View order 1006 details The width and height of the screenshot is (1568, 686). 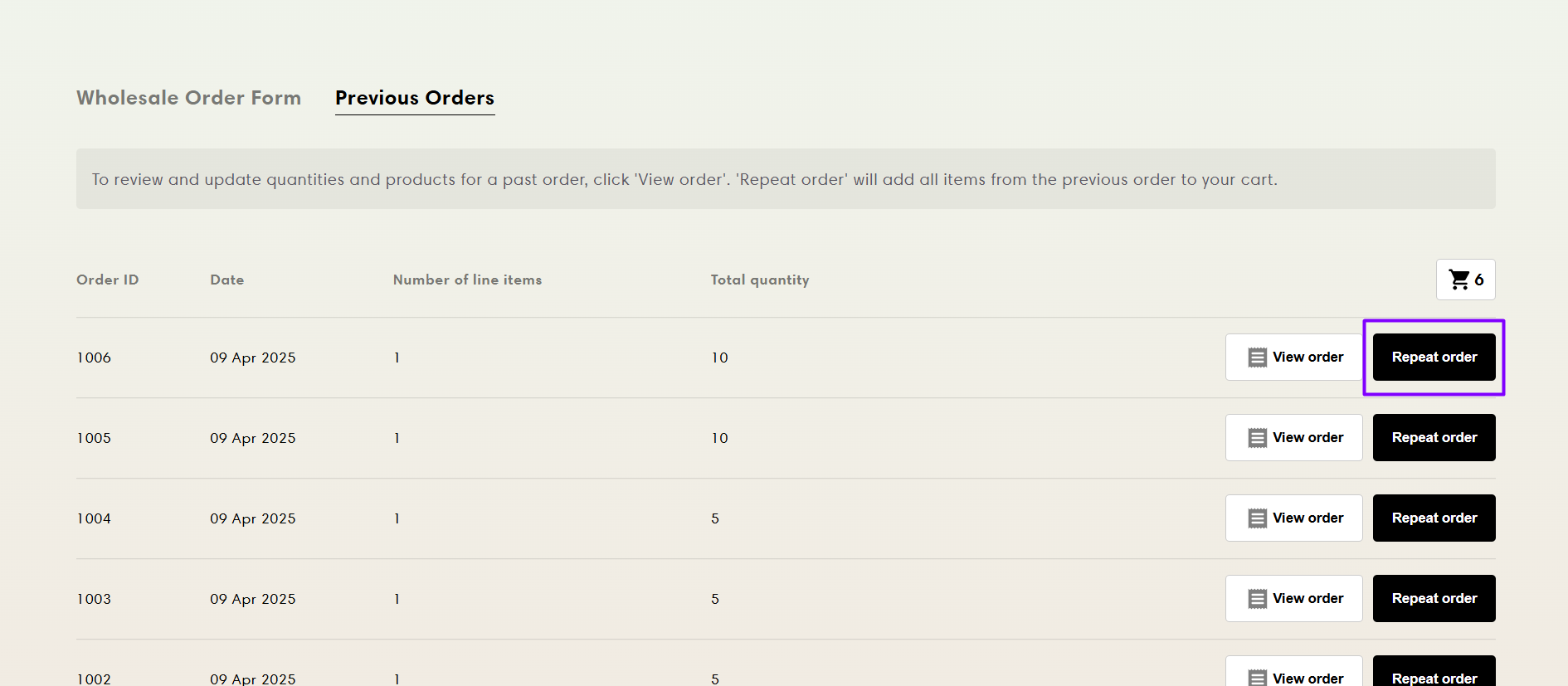(1307, 358)
